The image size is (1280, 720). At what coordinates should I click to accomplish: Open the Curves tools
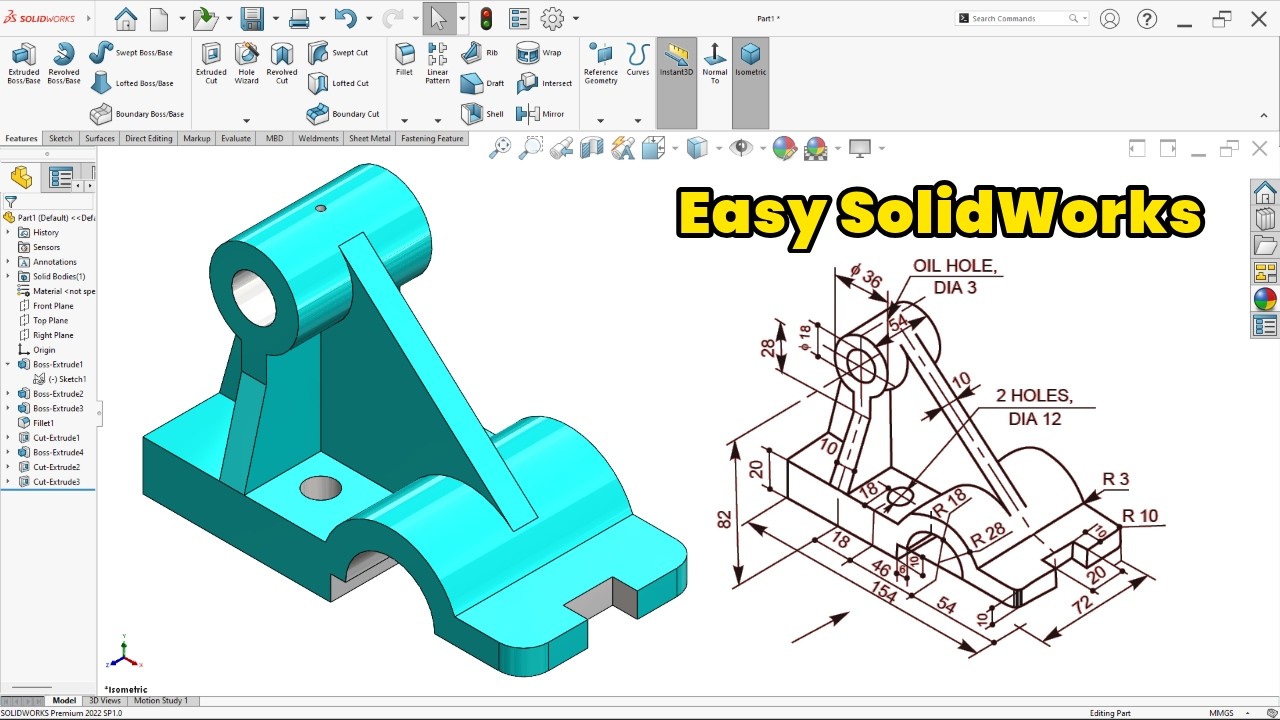638,60
